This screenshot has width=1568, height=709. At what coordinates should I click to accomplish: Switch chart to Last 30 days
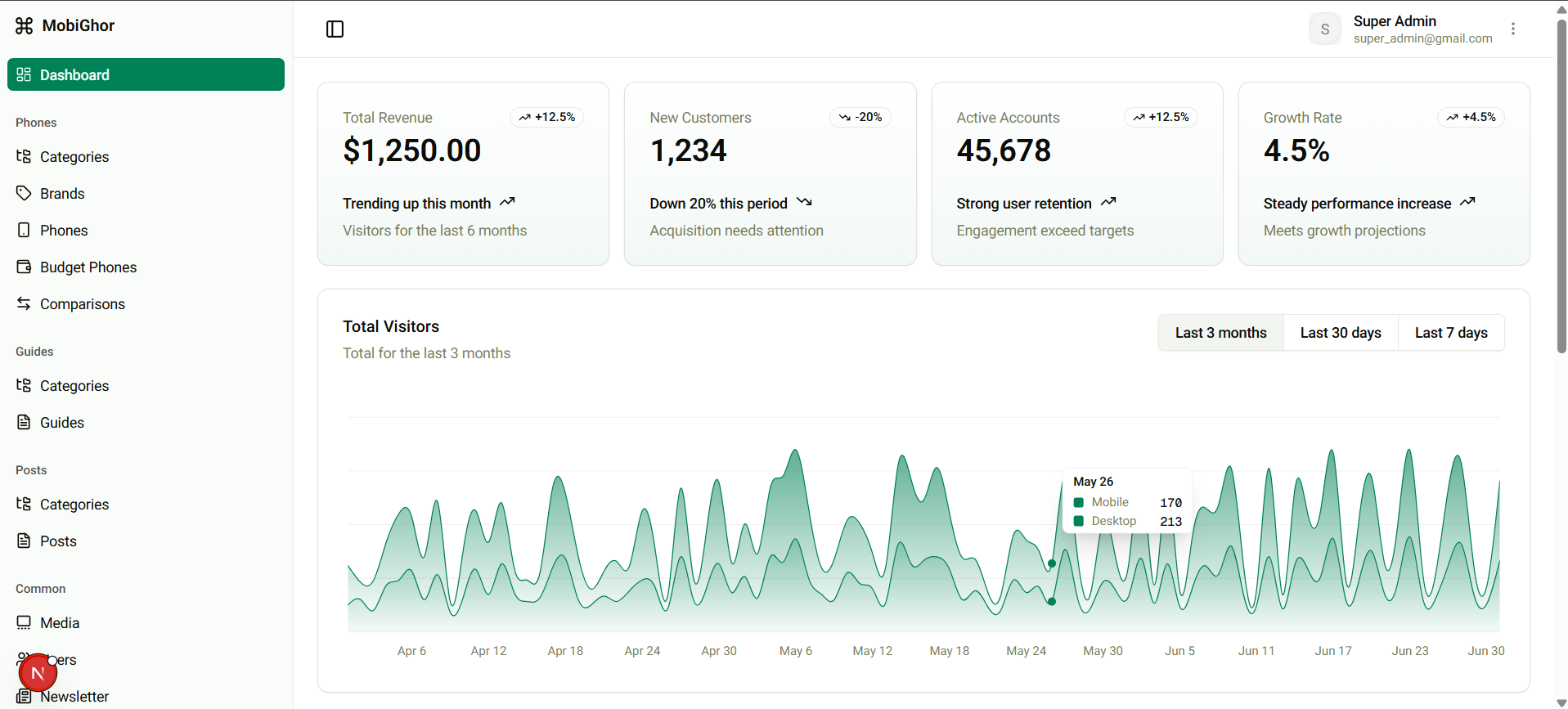1340,333
